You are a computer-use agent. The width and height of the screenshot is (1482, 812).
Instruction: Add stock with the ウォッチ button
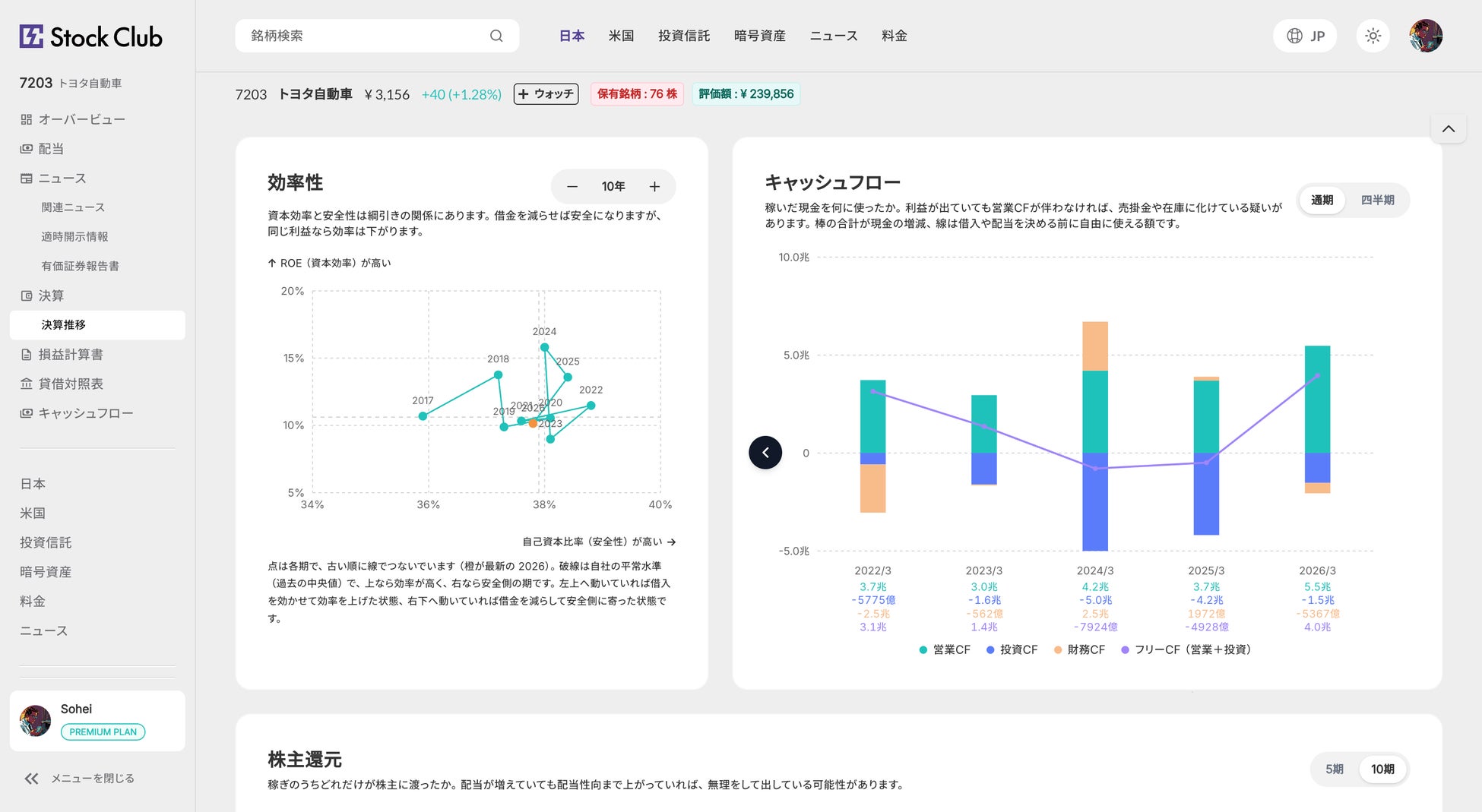tap(546, 94)
